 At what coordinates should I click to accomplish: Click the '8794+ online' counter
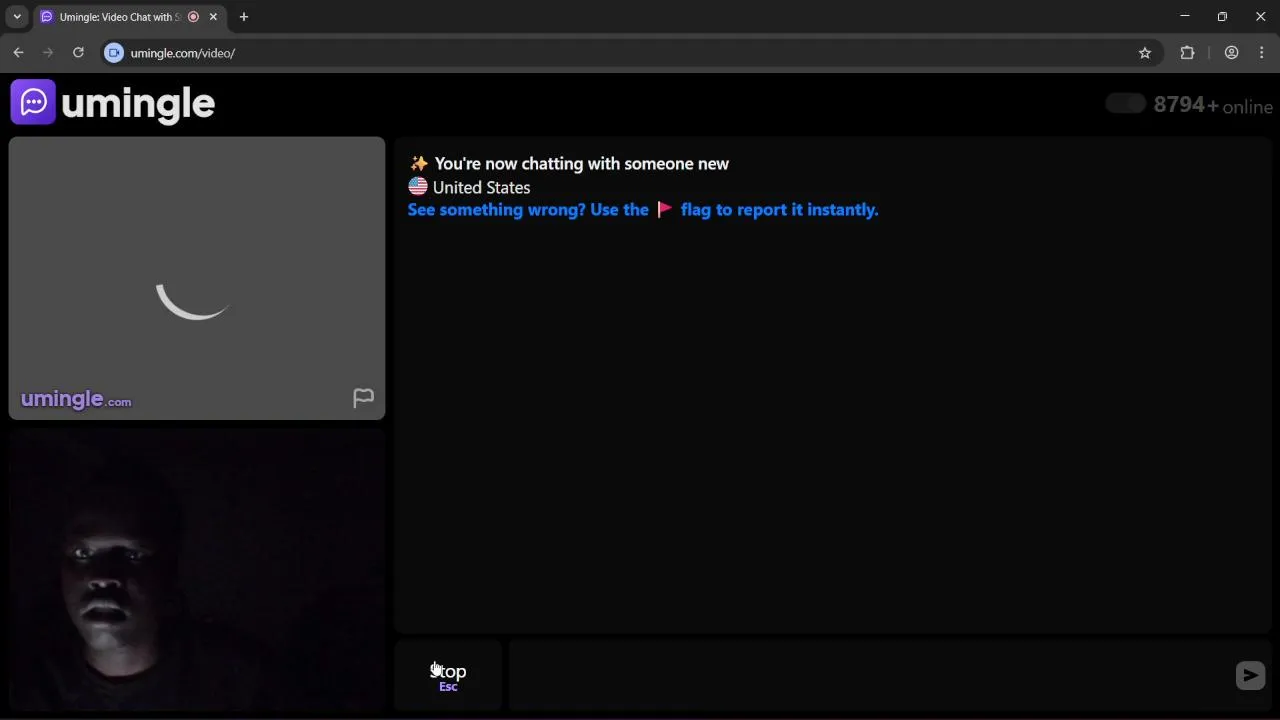(1213, 105)
